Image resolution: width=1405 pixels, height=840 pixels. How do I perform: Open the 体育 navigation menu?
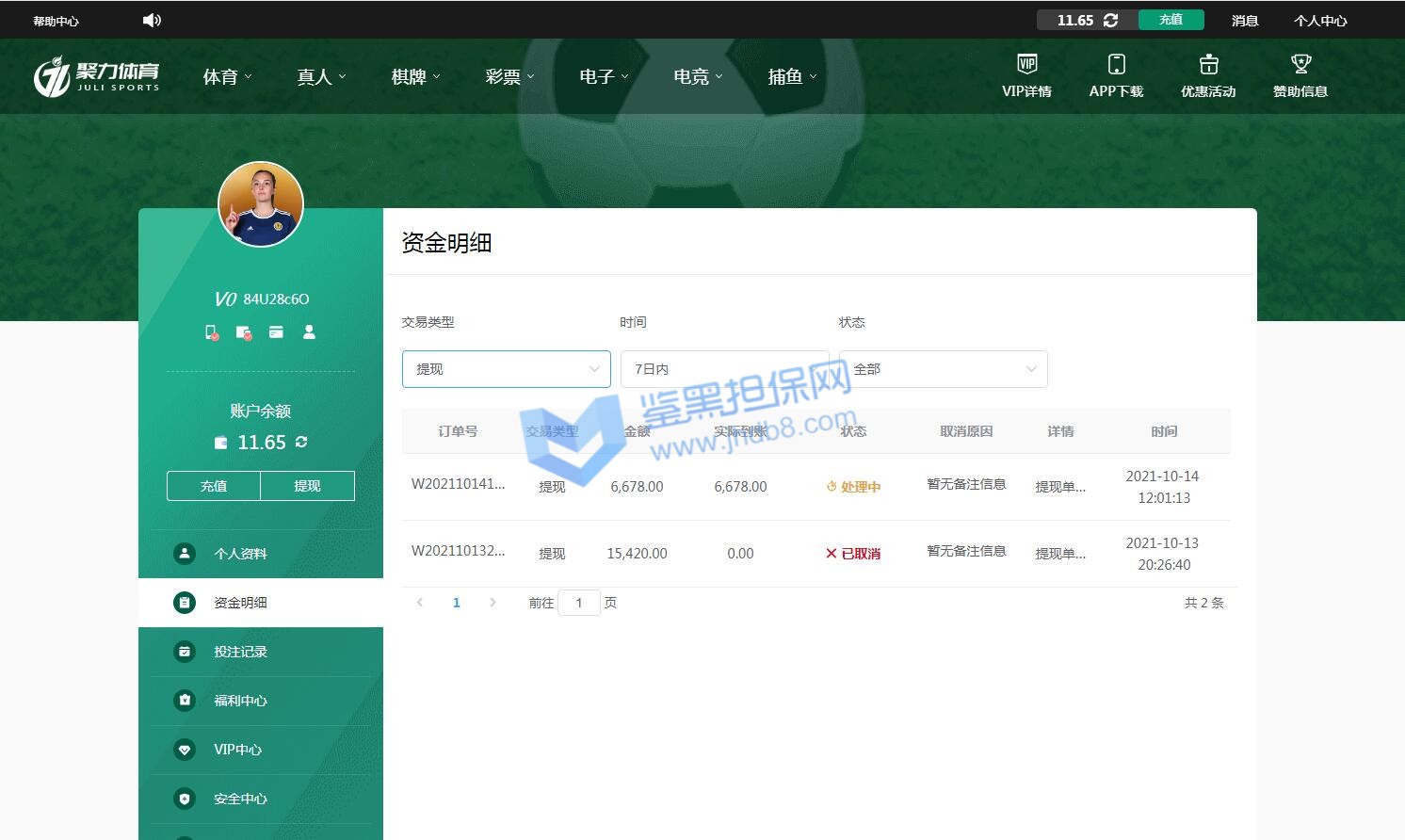[227, 77]
